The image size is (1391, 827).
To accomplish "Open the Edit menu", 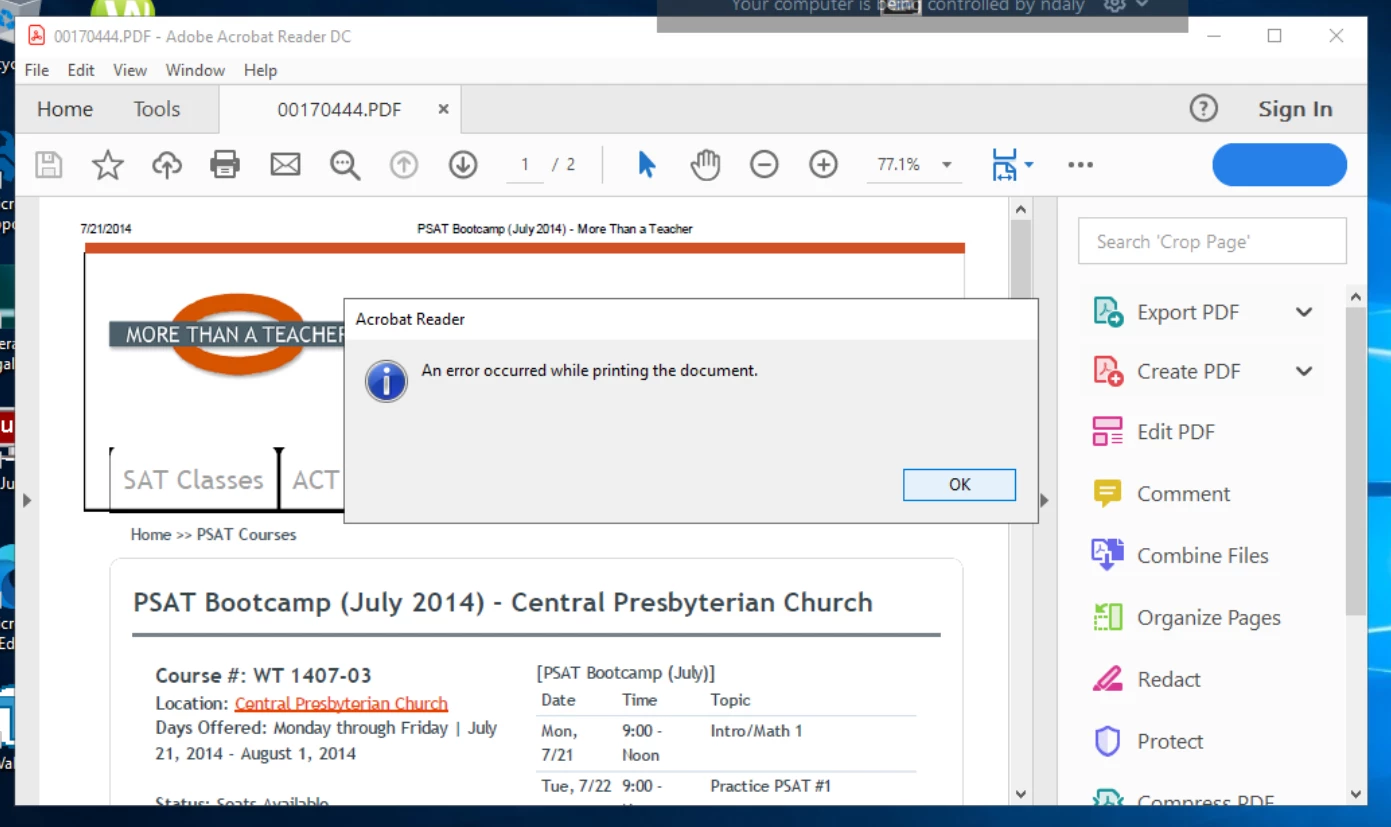I will click(x=81, y=70).
